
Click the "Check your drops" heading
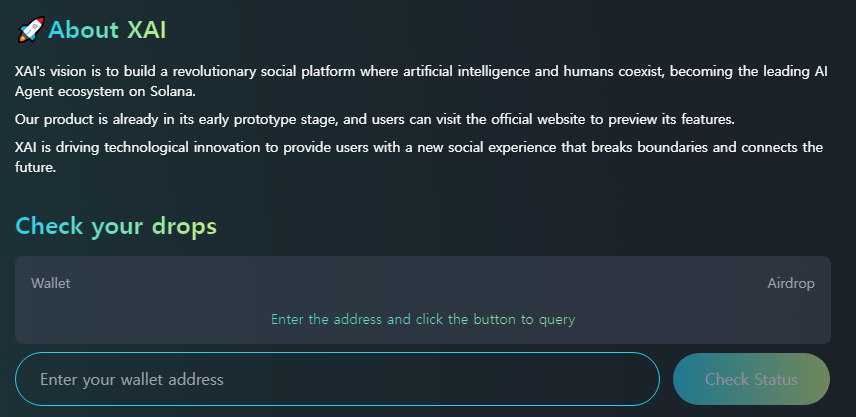click(x=116, y=226)
